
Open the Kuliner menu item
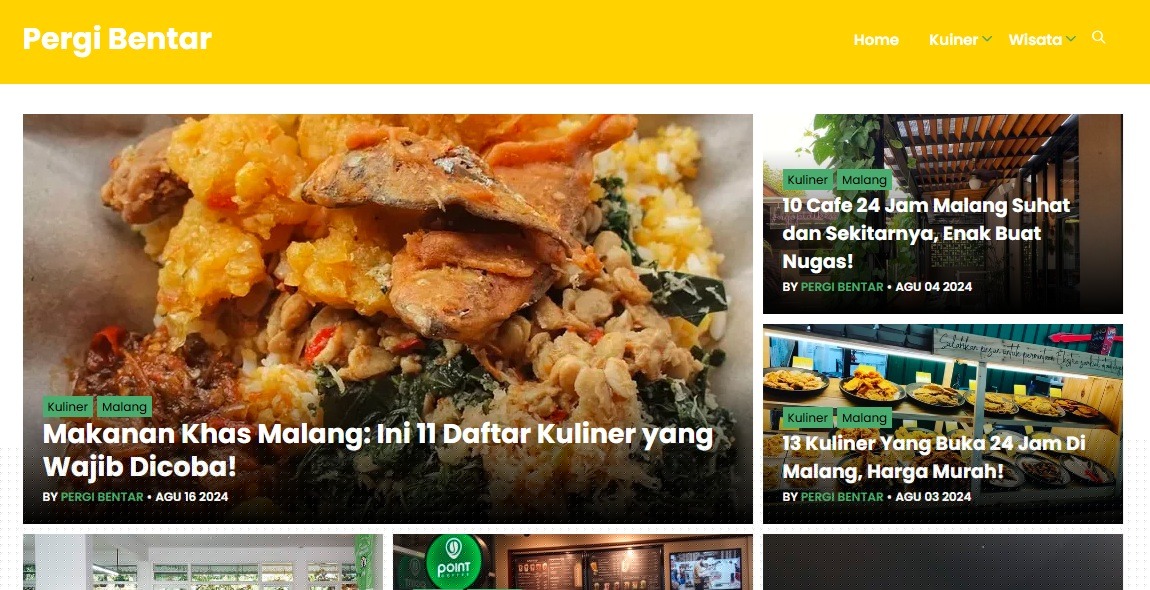coord(953,40)
